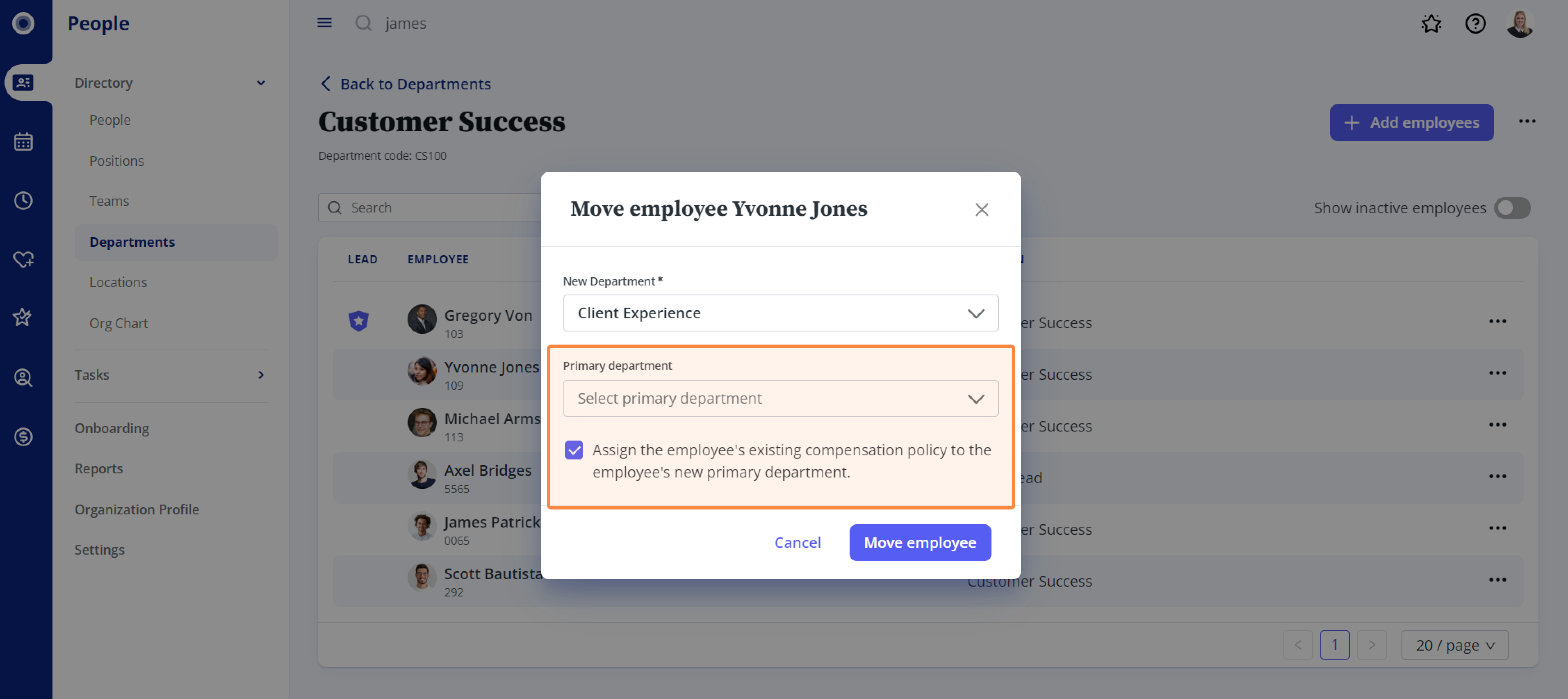Open the calendar icon in left rail
This screenshot has width=1568, height=699.
[23, 142]
